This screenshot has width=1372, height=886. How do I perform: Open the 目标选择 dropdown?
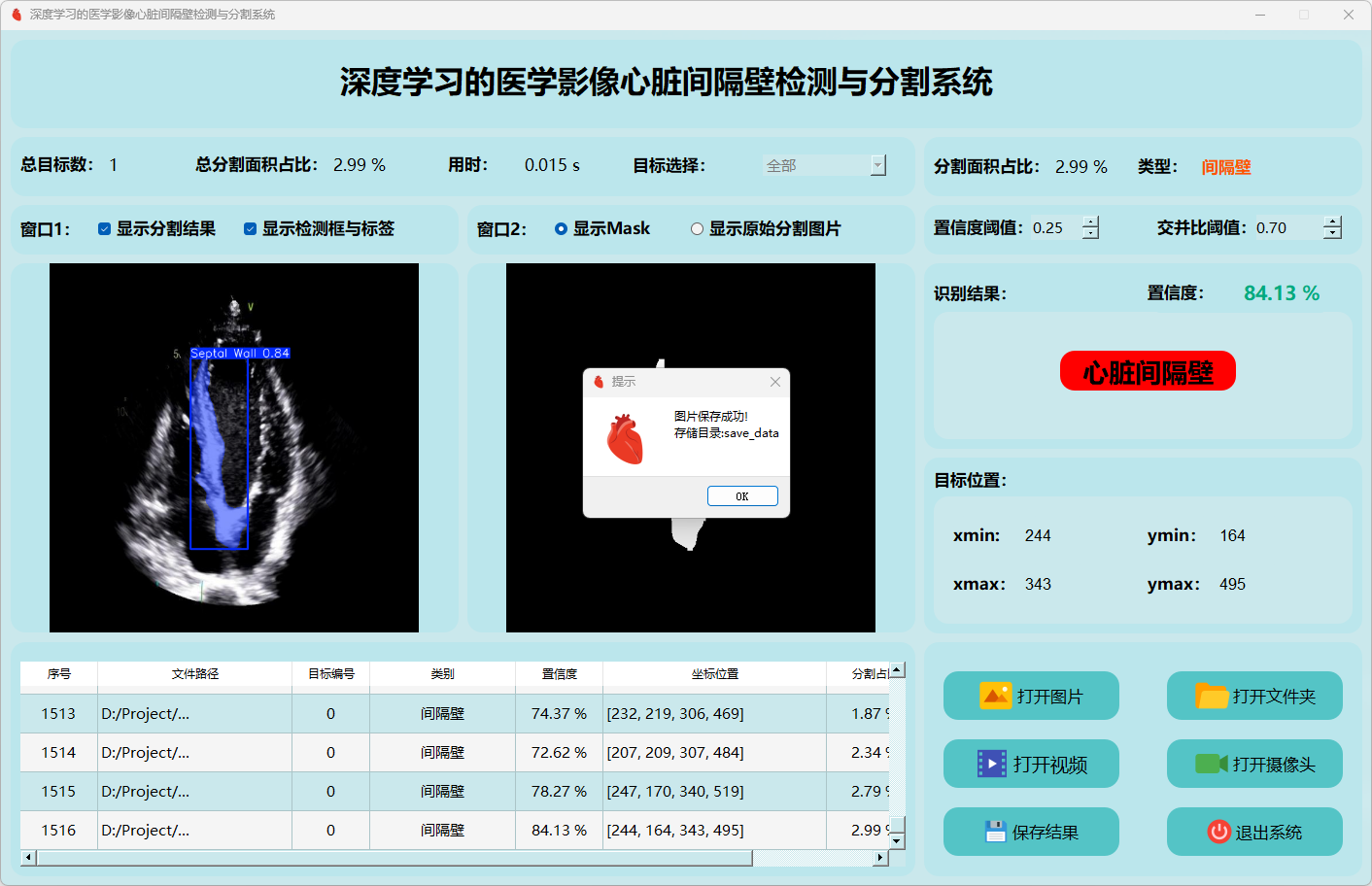point(878,165)
